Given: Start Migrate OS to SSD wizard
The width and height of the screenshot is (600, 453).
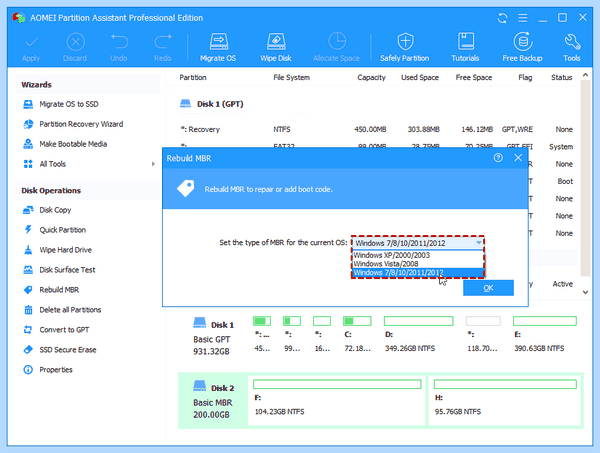Looking at the screenshot, I should click(x=69, y=104).
